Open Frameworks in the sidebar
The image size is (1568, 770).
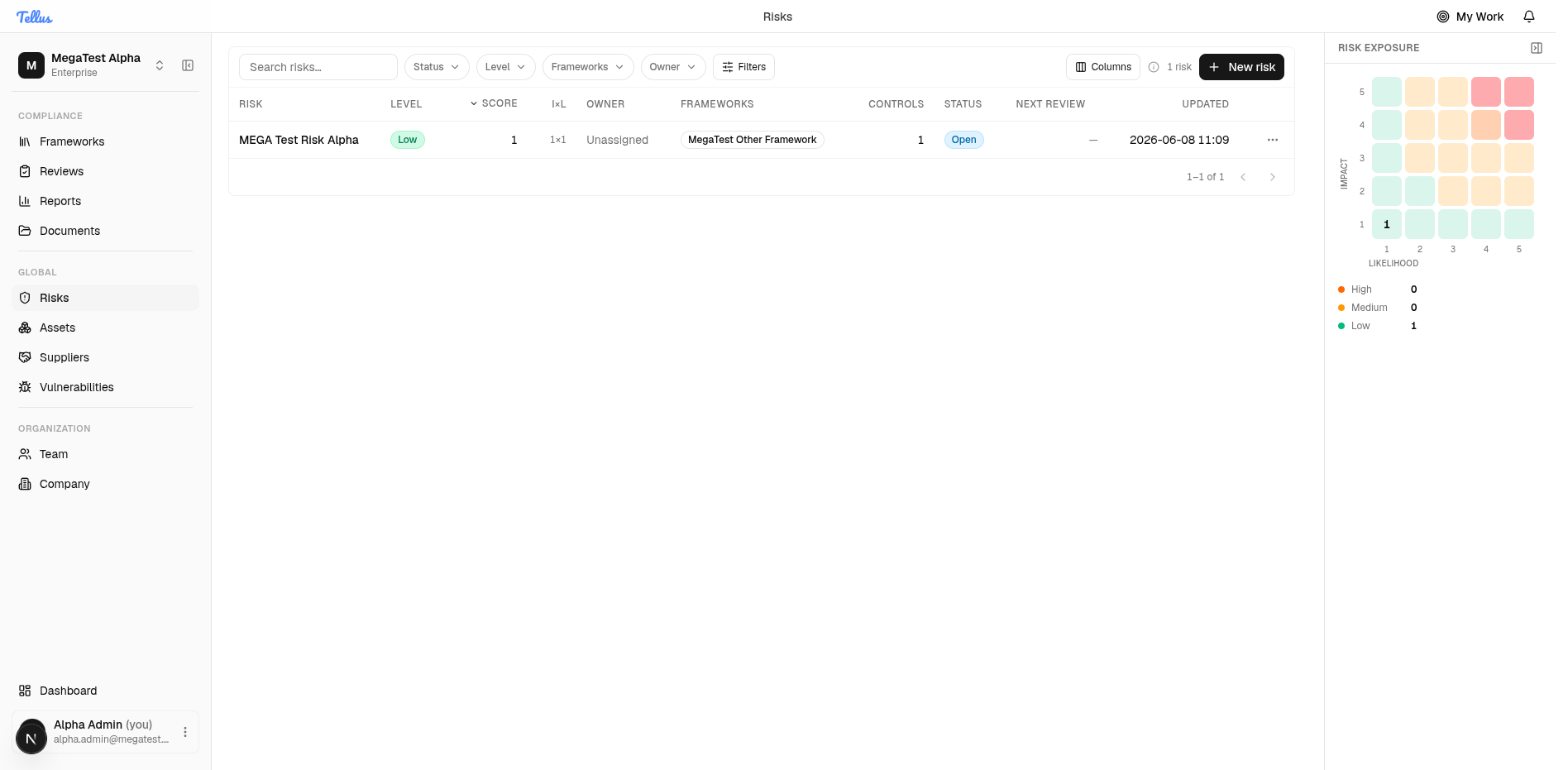(x=105, y=141)
